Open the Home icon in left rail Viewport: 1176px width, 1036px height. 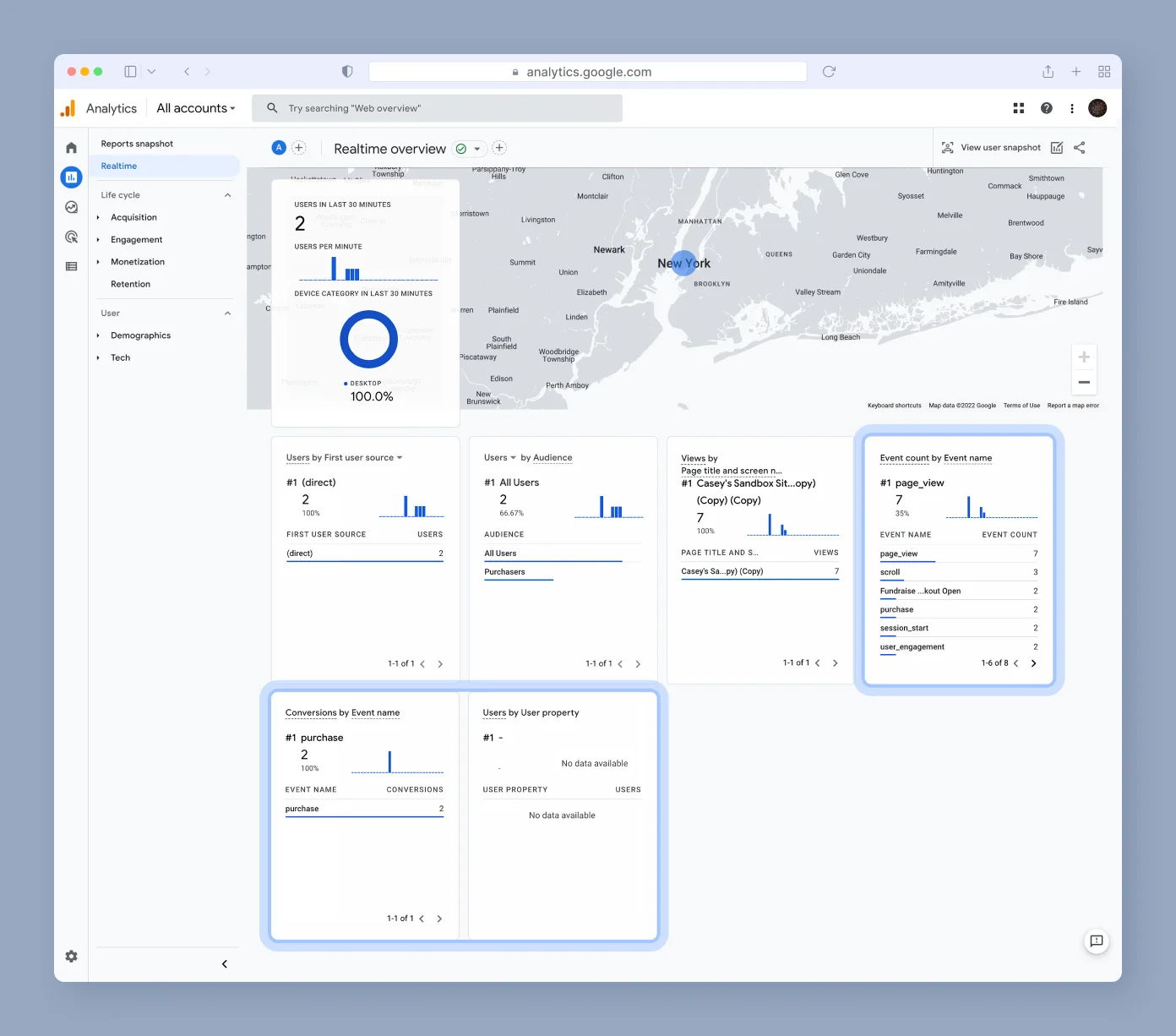[x=71, y=148]
